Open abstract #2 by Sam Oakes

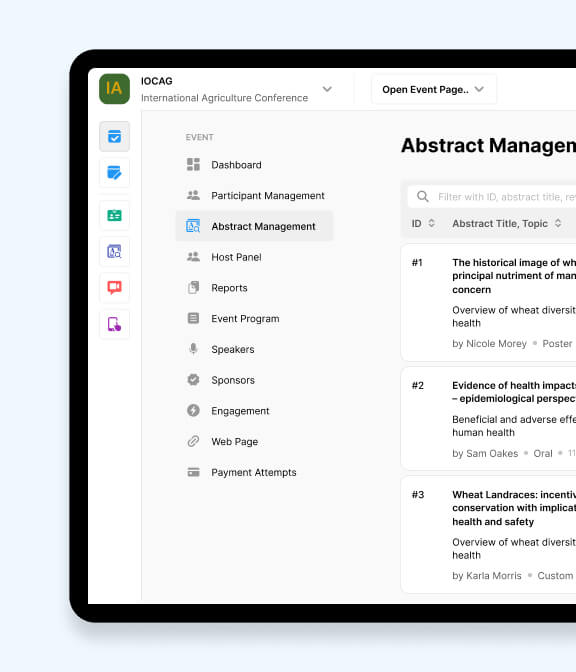coord(489,418)
